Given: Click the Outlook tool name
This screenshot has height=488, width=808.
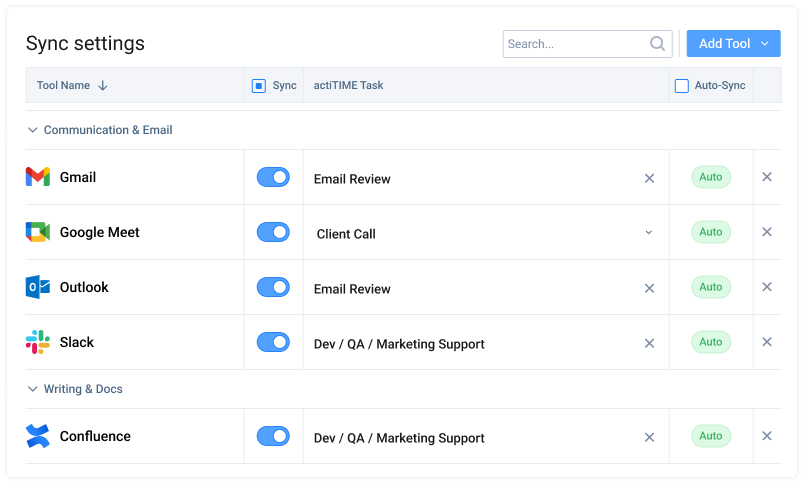Looking at the screenshot, I should tap(84, 287).
